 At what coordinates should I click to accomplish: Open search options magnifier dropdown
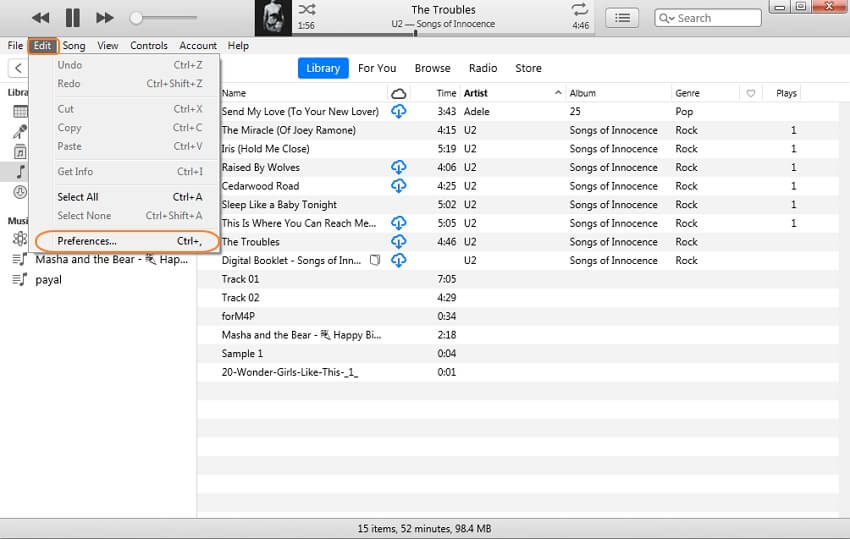click(666, 18)
